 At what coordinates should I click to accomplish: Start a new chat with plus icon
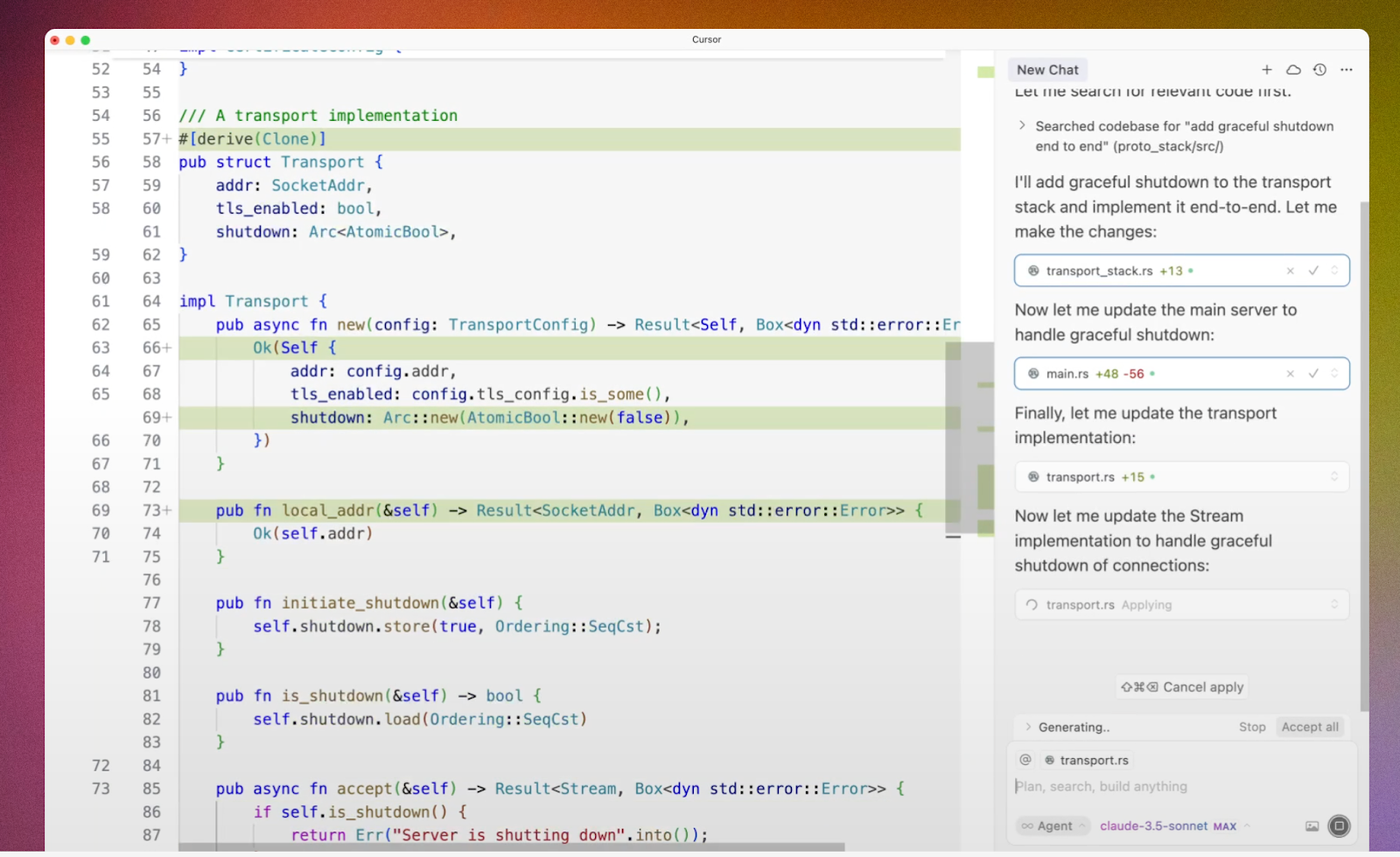click(x=1266, y=70)
